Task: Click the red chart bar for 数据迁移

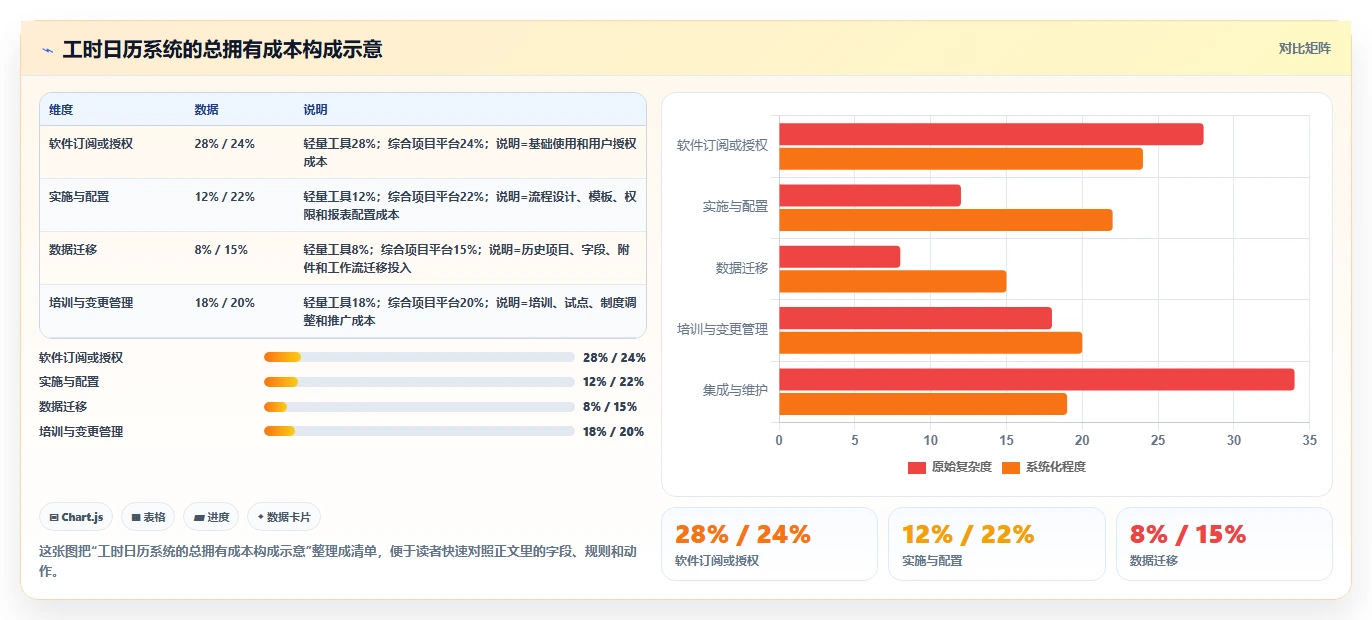Action: pyautogui.click(x=840, y=257)
